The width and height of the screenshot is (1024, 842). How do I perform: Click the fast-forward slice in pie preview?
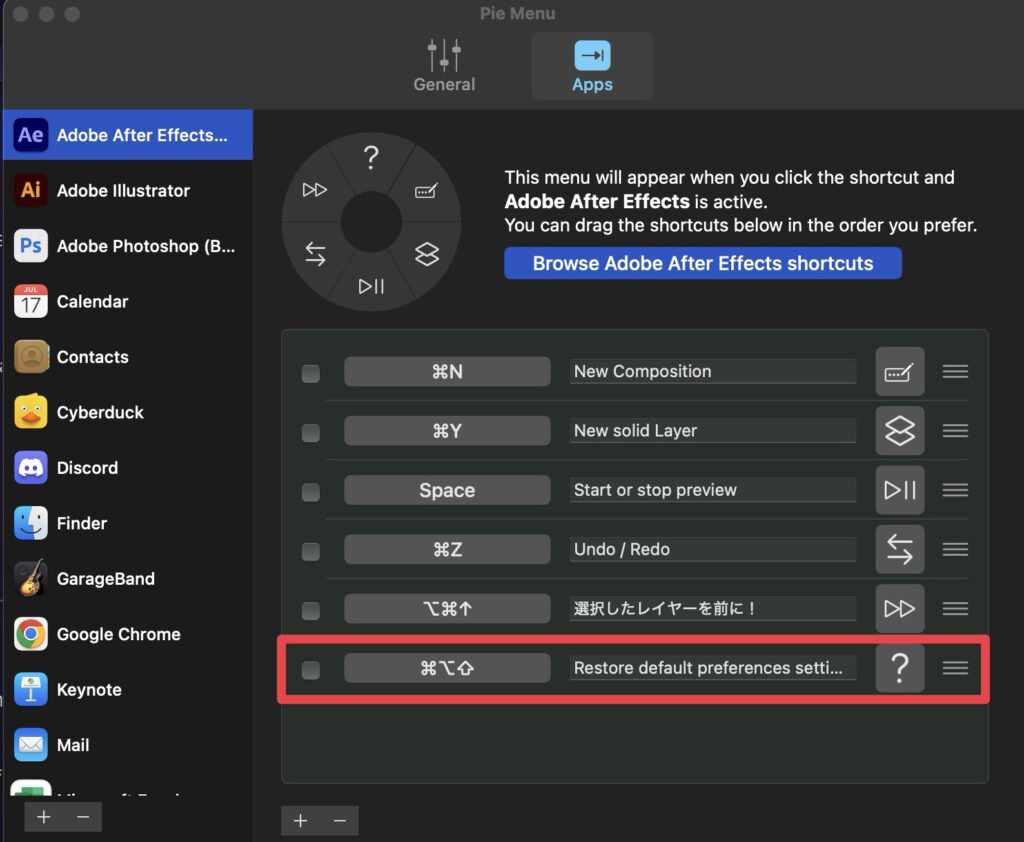[x=315, y=189]
